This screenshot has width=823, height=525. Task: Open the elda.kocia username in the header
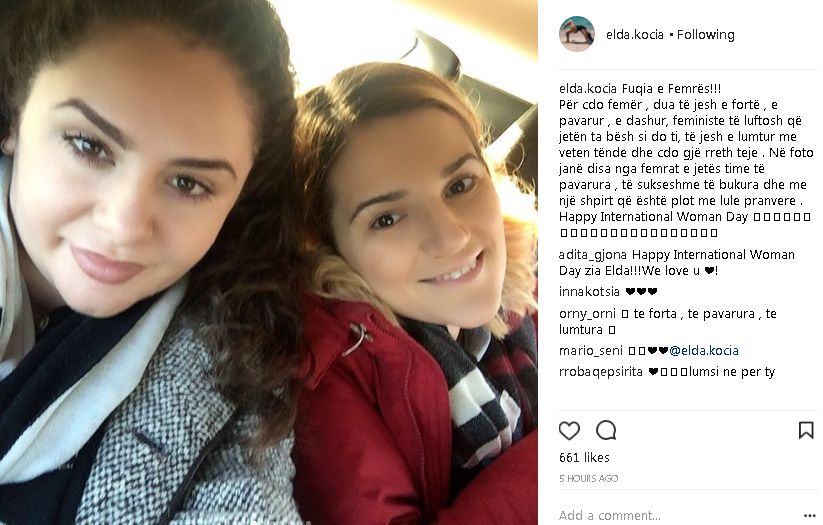click(635, 35)
